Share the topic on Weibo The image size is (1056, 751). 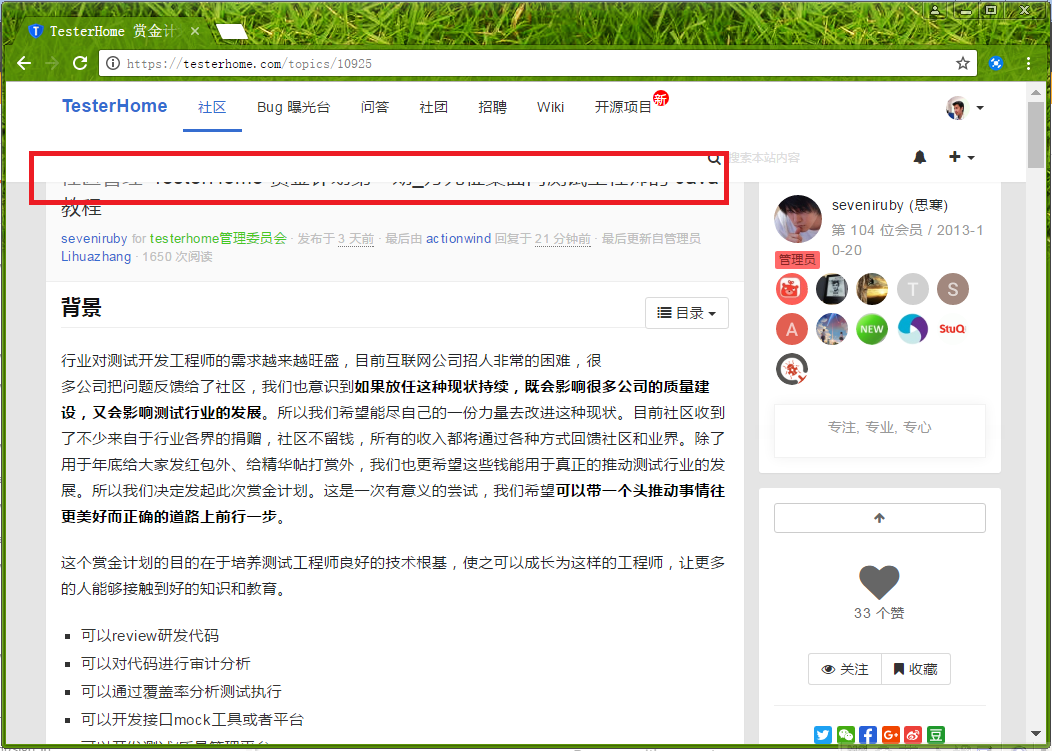[913, 735]
